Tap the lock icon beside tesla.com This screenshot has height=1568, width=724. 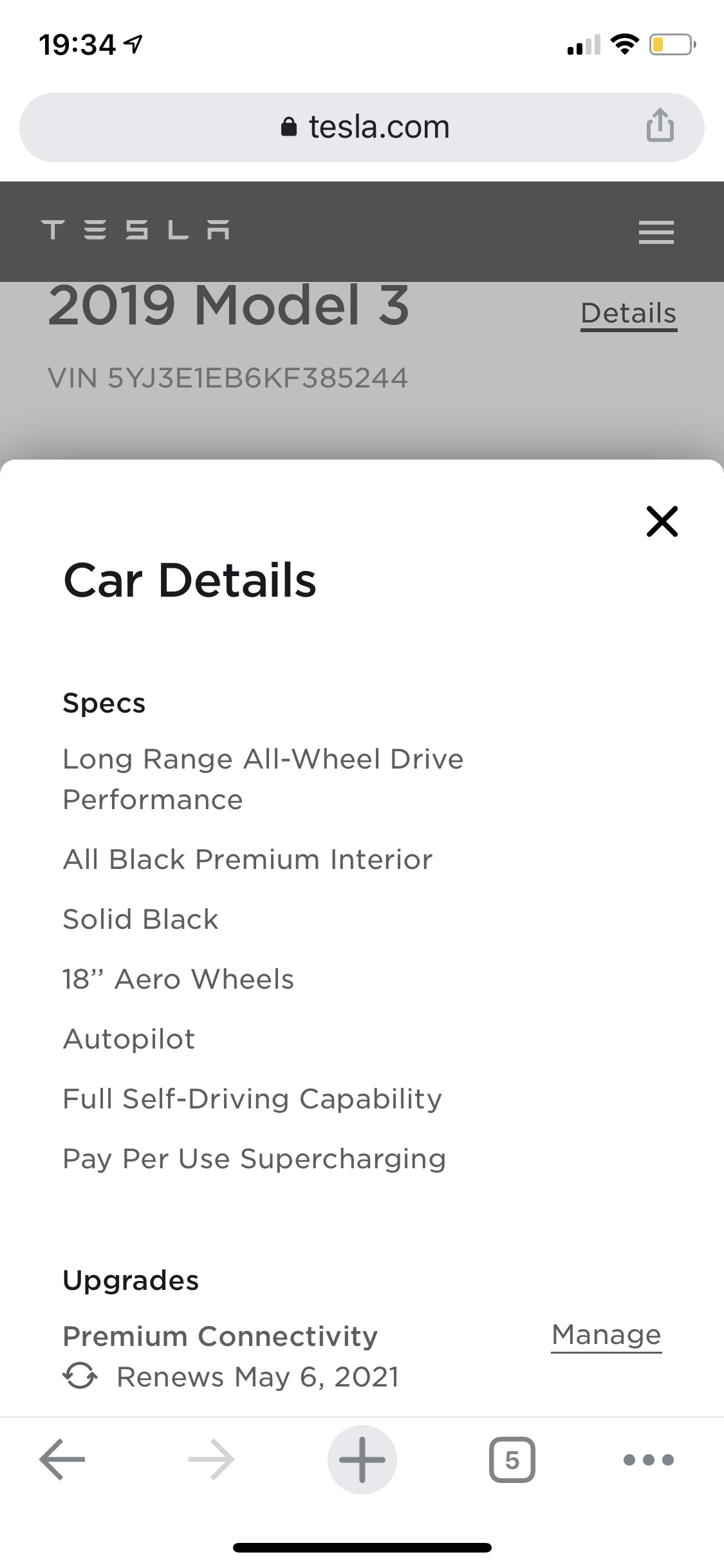[x=289, y=127]
